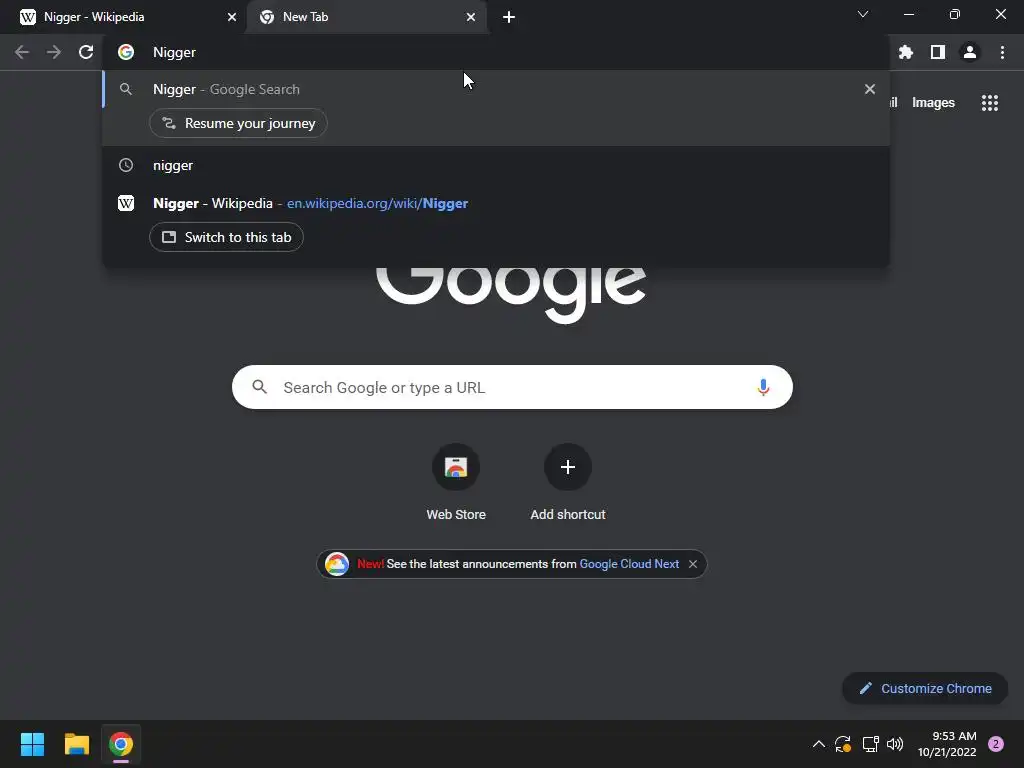Open the Web Store shortcut
1024x768 pixels.
456,482
